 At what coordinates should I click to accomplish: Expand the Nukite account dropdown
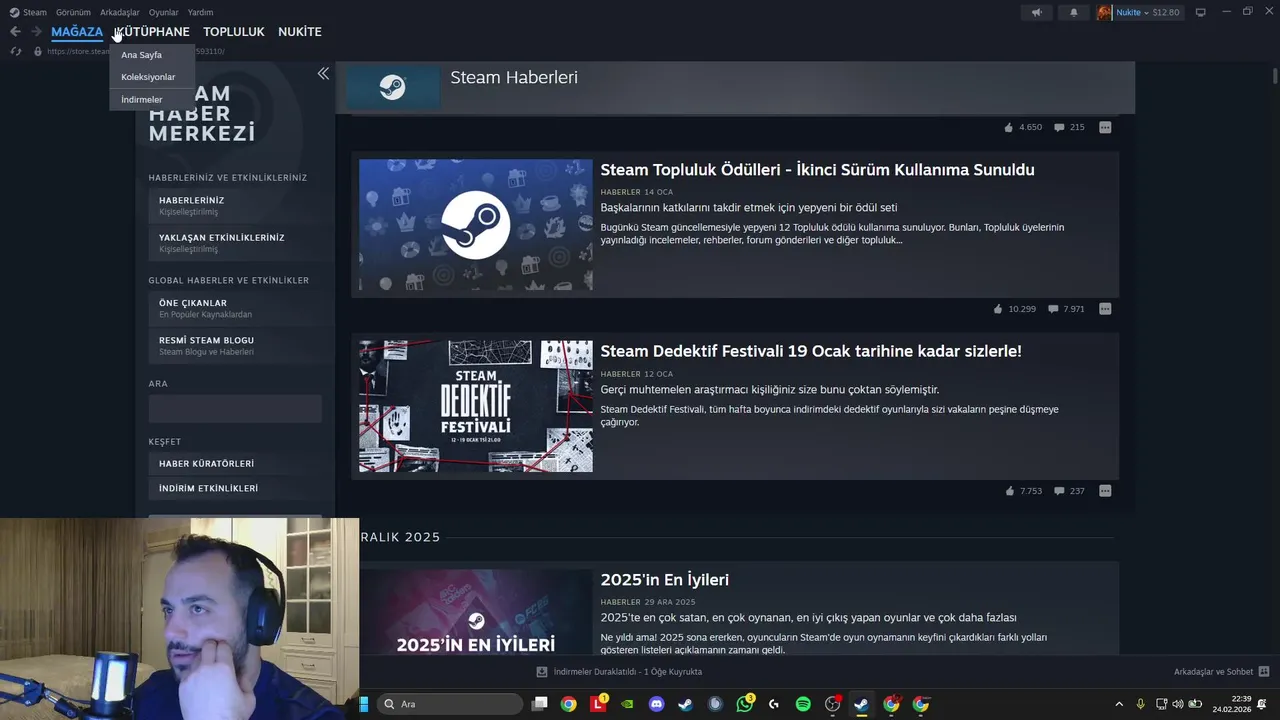tap(1147, 12)
